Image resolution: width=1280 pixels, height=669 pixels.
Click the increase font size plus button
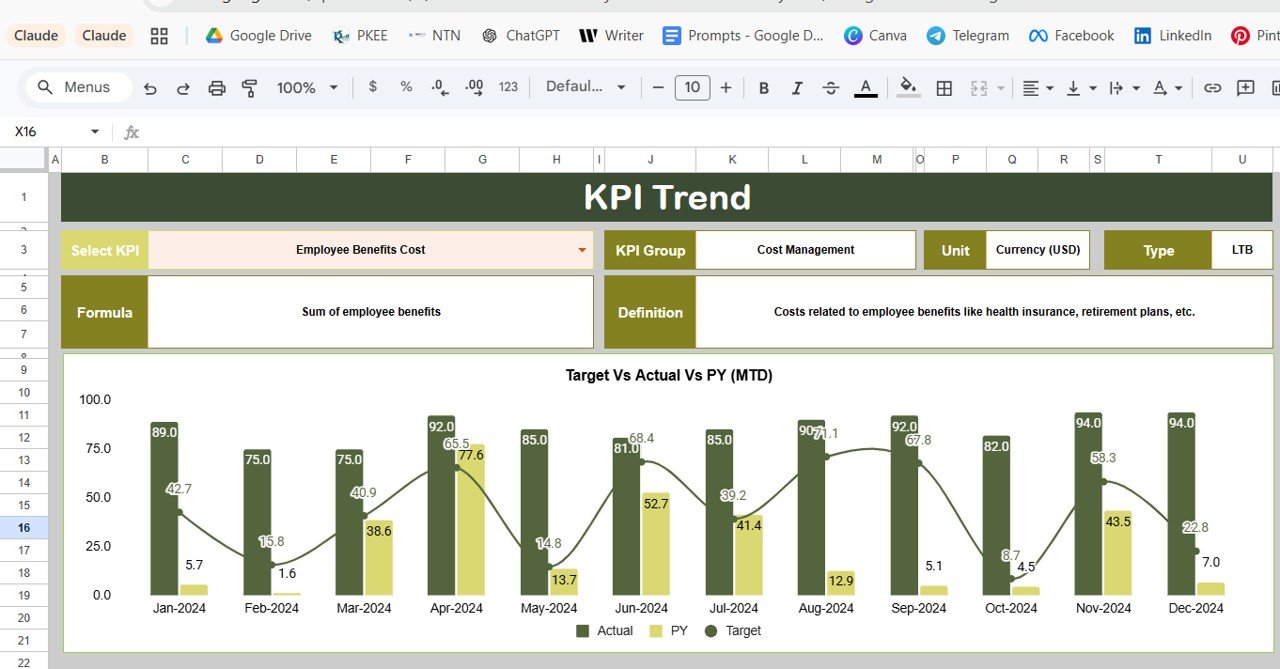pyautogui.click(x=726, y=88)
